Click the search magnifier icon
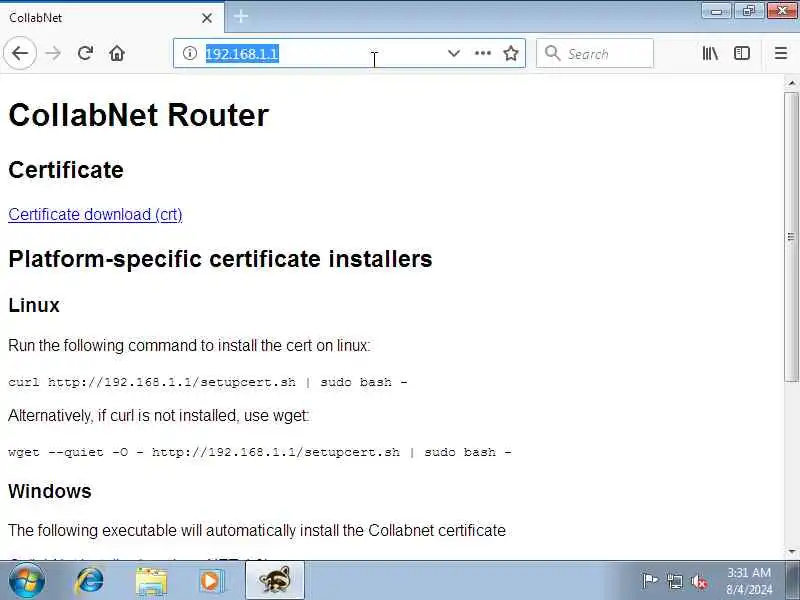The height and width of the screenshot is (600, 800). [552, 53]
